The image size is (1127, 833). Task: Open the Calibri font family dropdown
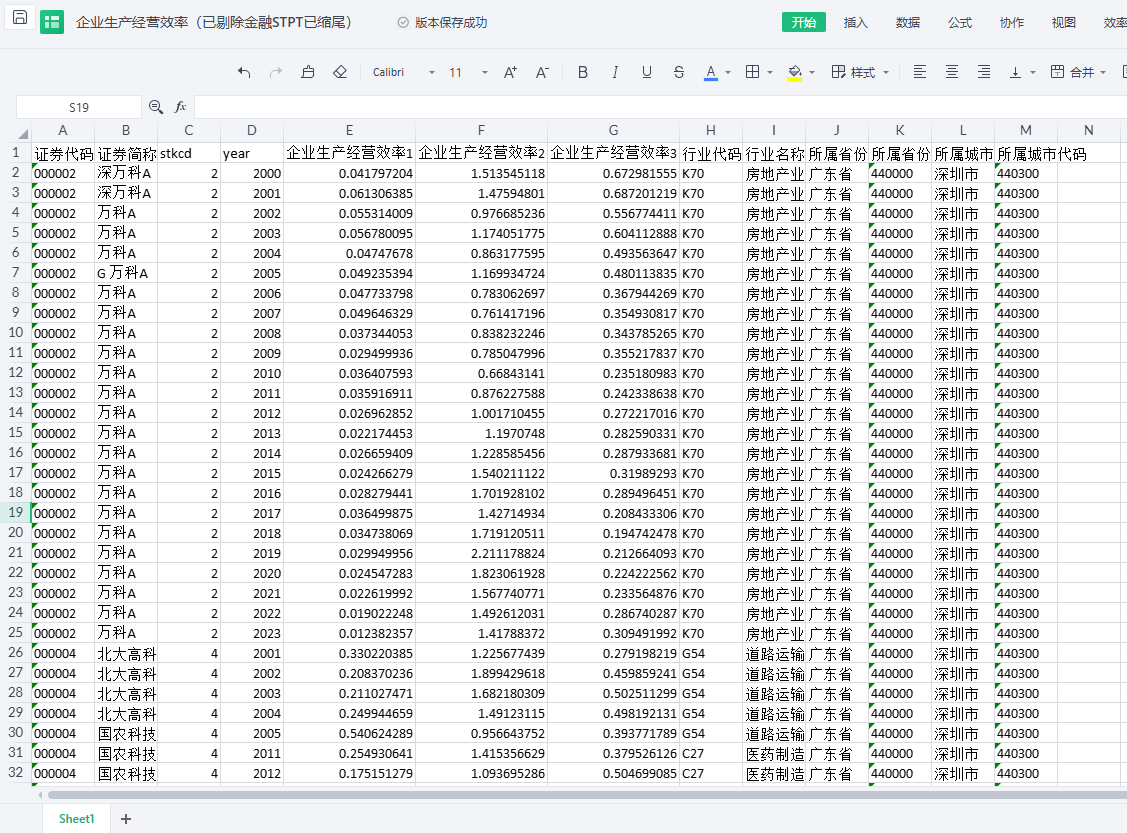point(403,72)
